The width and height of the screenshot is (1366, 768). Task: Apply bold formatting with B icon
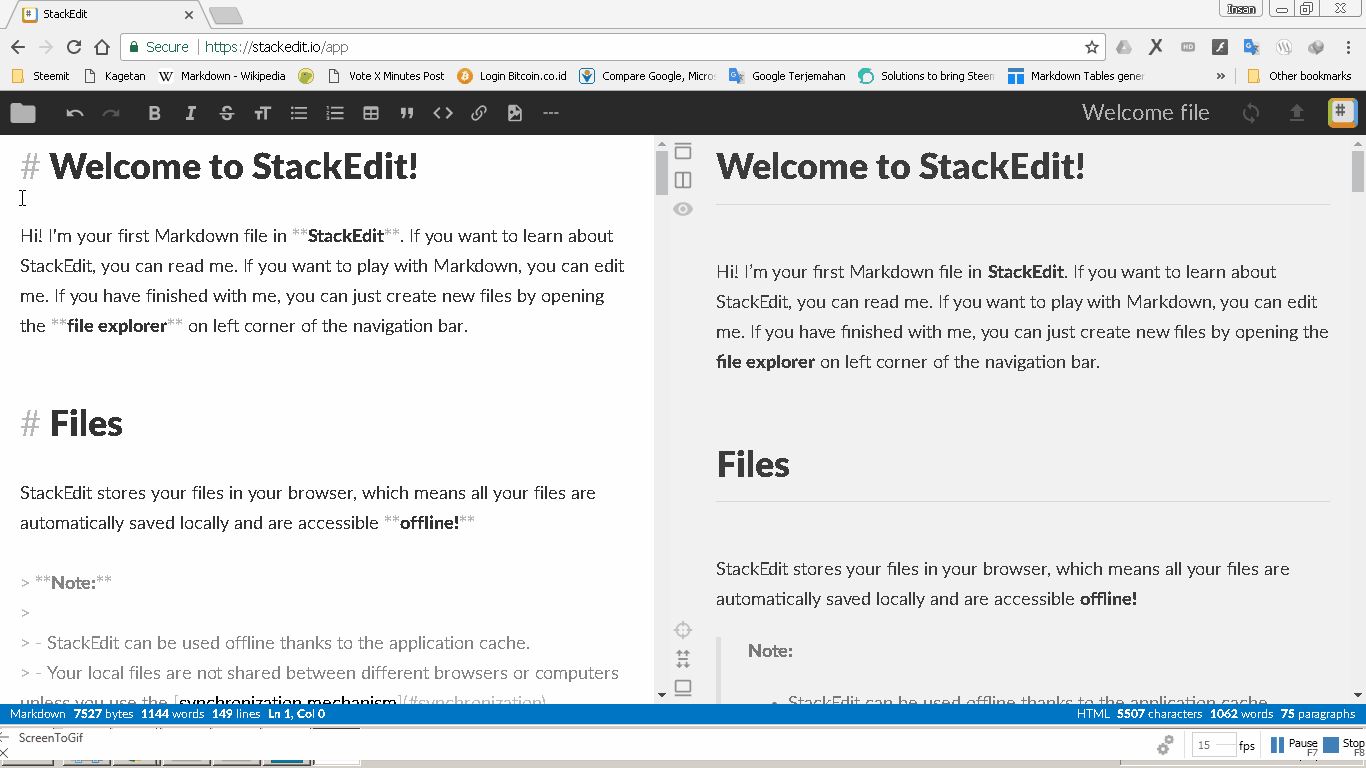click(x=154, y=113)
